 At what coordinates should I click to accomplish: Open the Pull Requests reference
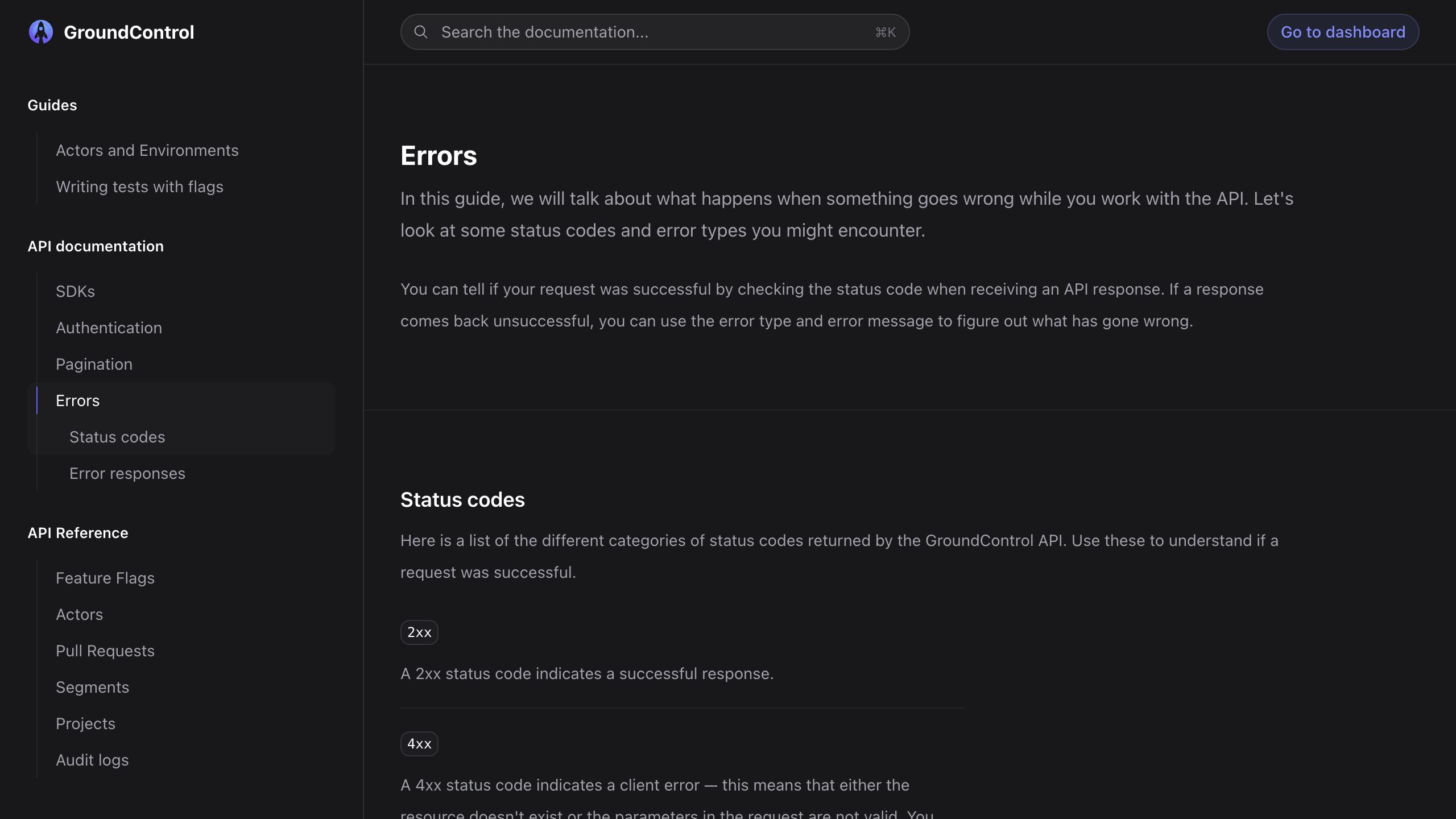105,651
